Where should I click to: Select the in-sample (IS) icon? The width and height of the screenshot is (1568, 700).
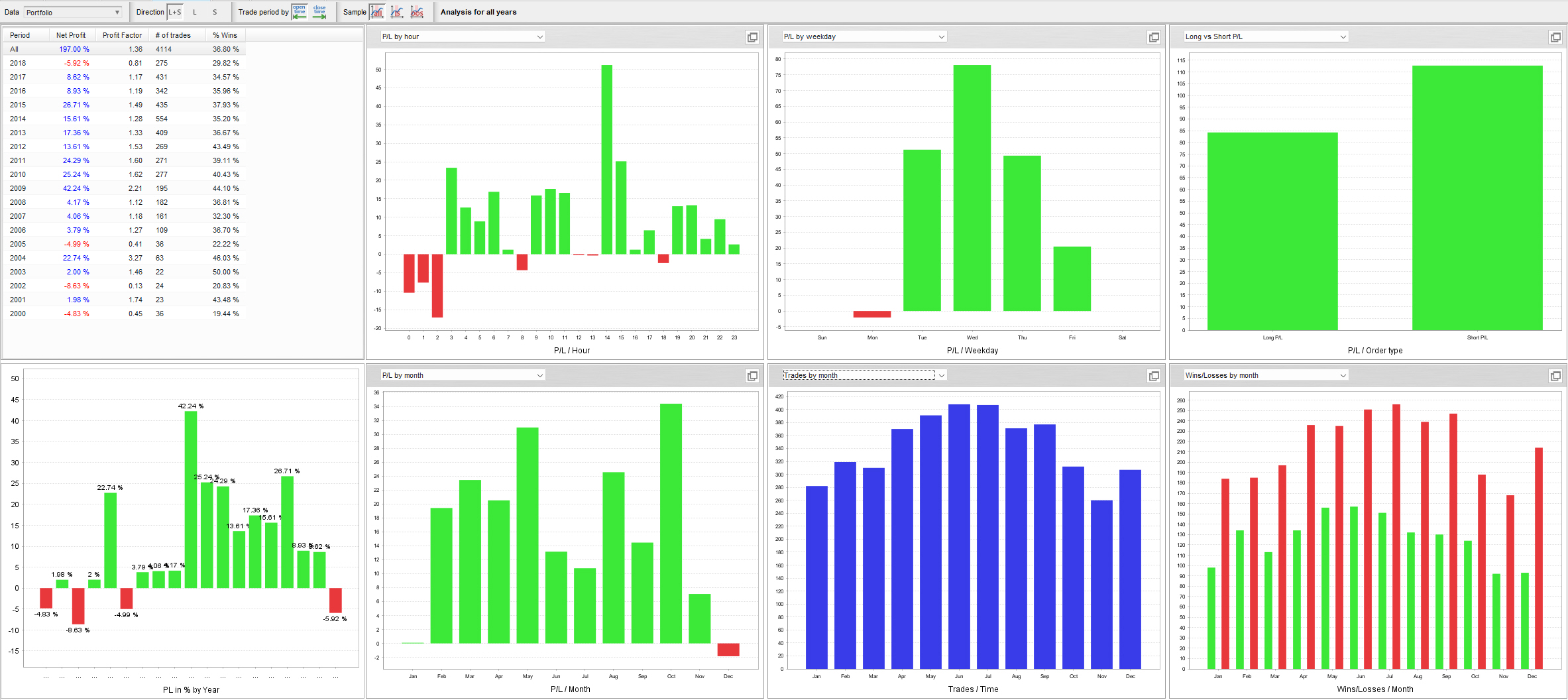(397, 12)
